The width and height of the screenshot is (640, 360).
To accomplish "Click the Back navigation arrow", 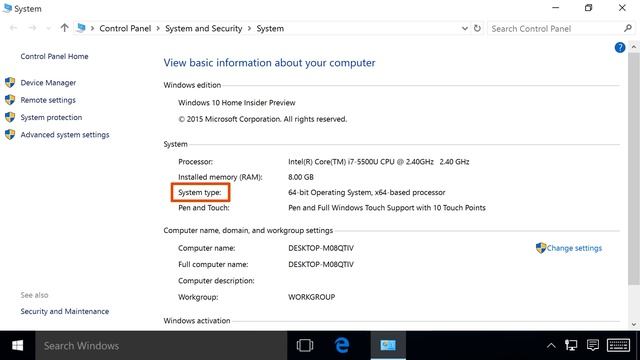I will tap(13, 28).
